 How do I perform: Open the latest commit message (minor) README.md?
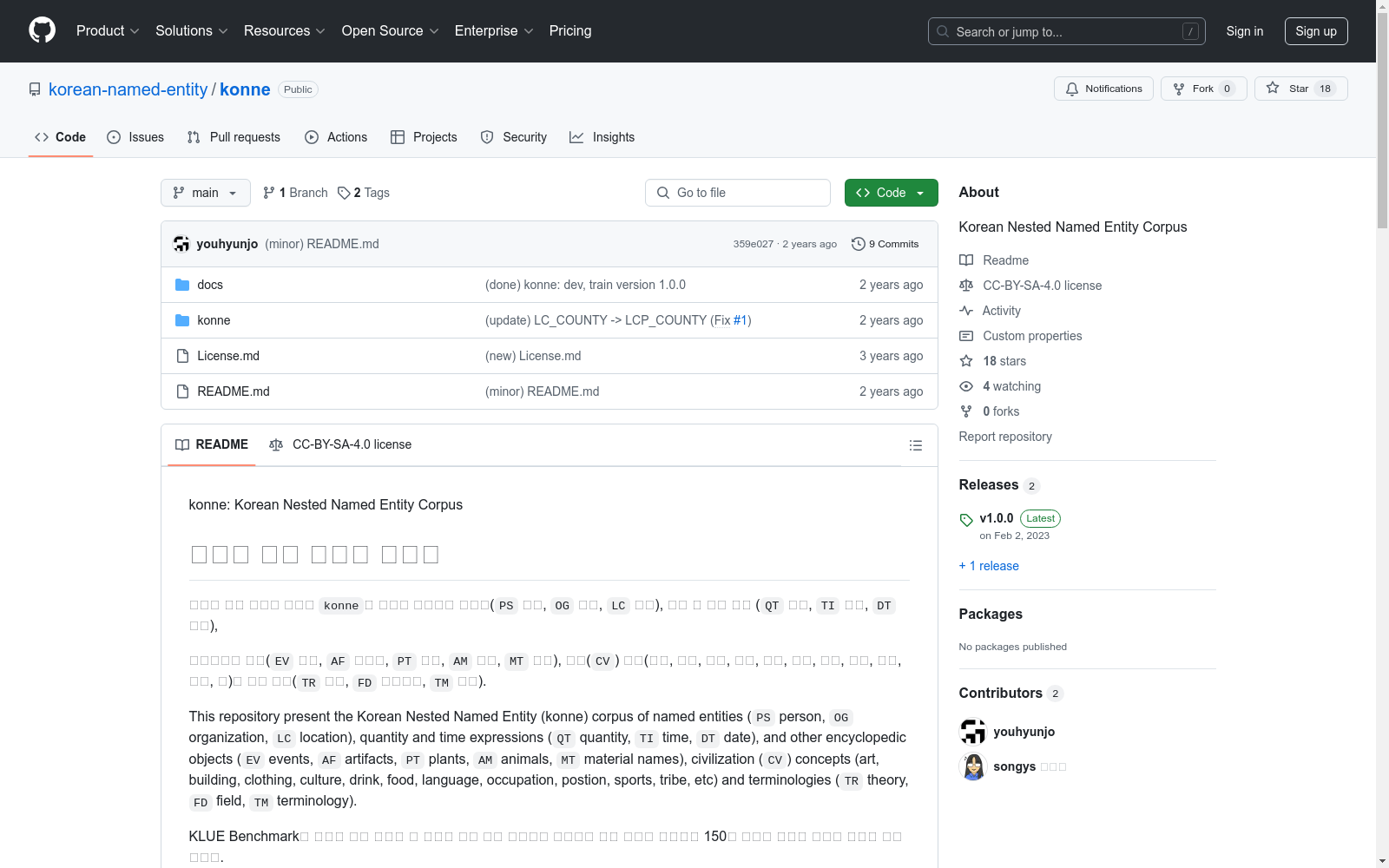(x=322, y=244)
